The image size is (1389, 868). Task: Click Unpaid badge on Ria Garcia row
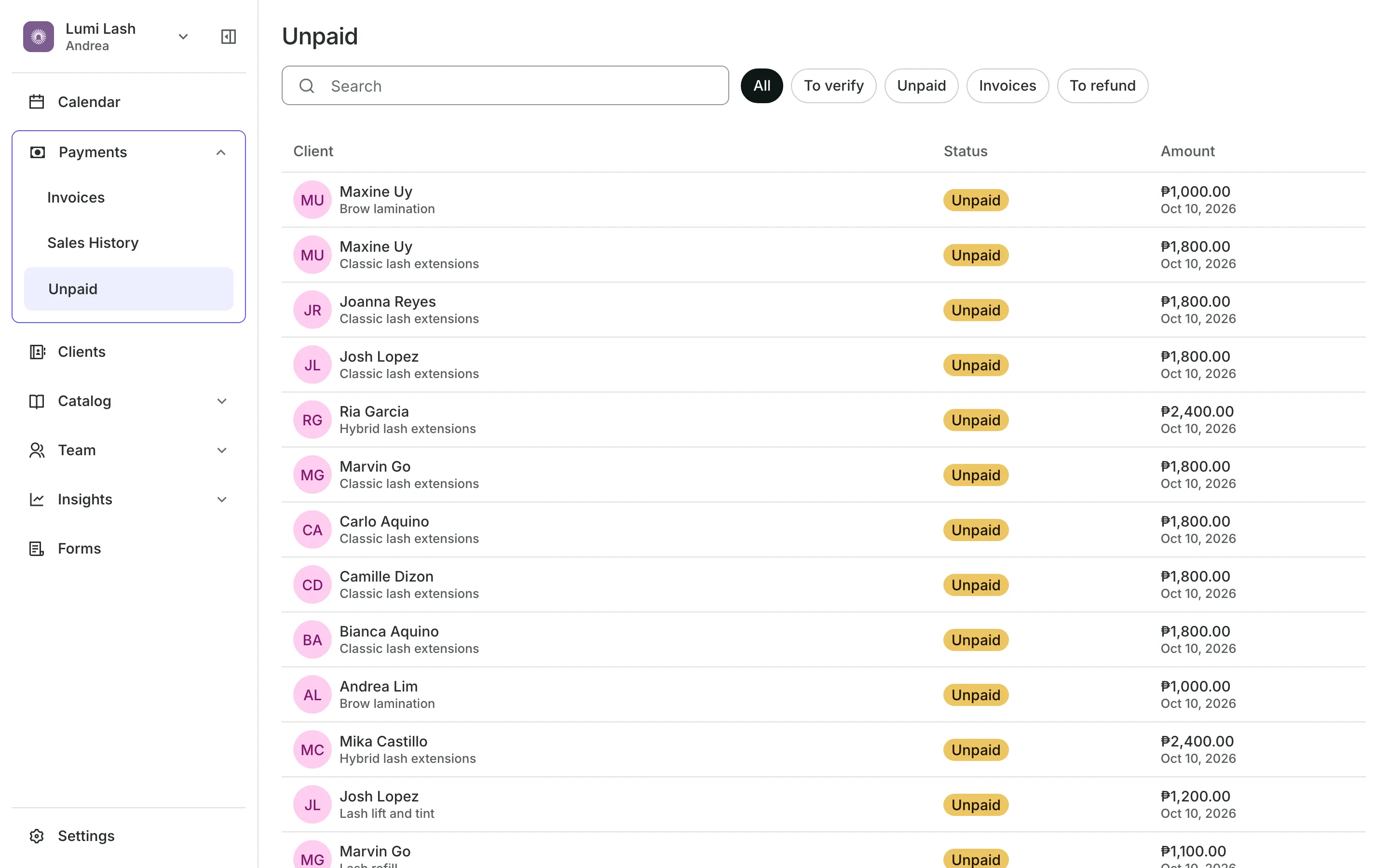pos(976,420)
